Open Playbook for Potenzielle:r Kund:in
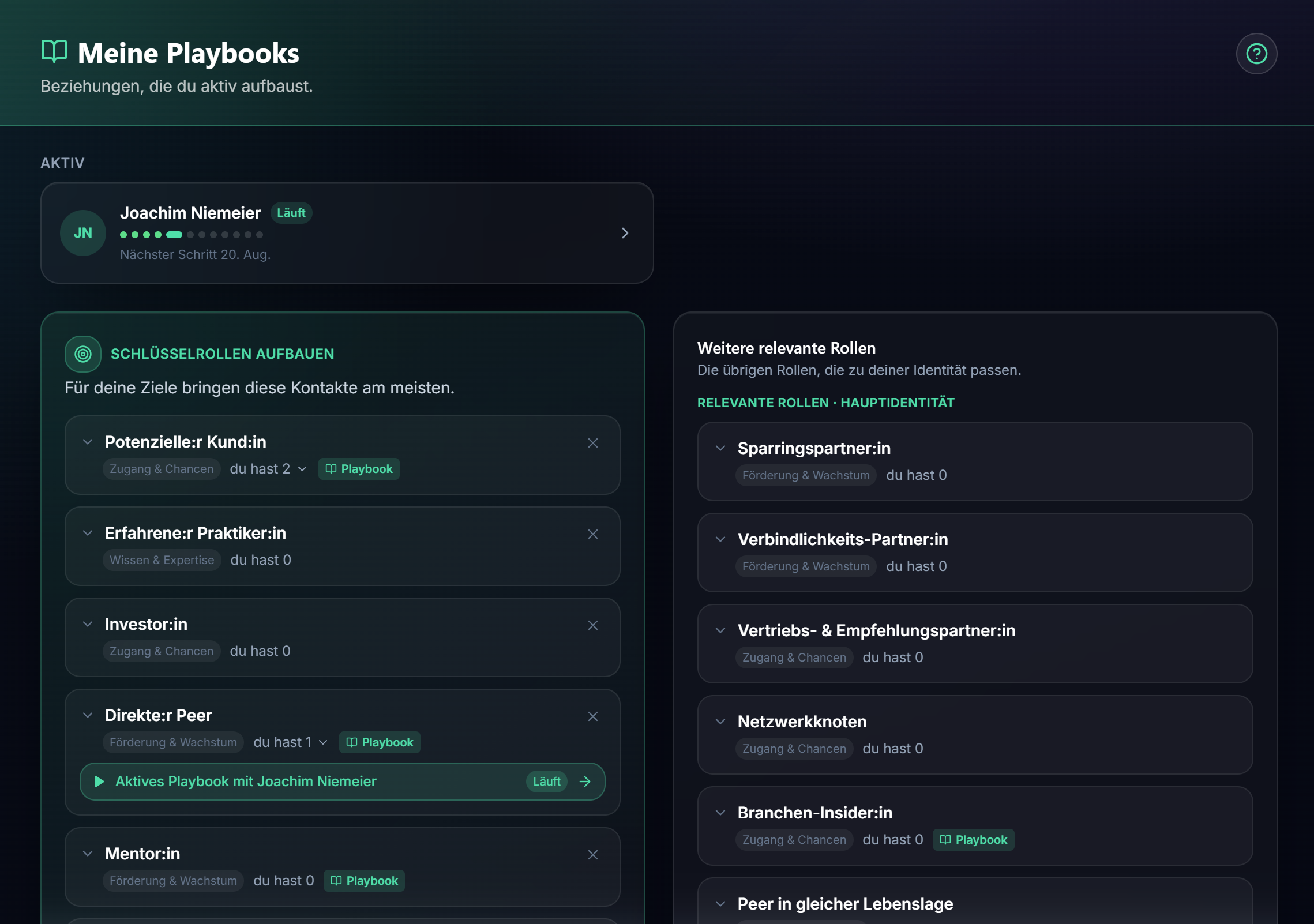Image resolution: width=1314 pixels, height=924 pixels. (359, 469)
